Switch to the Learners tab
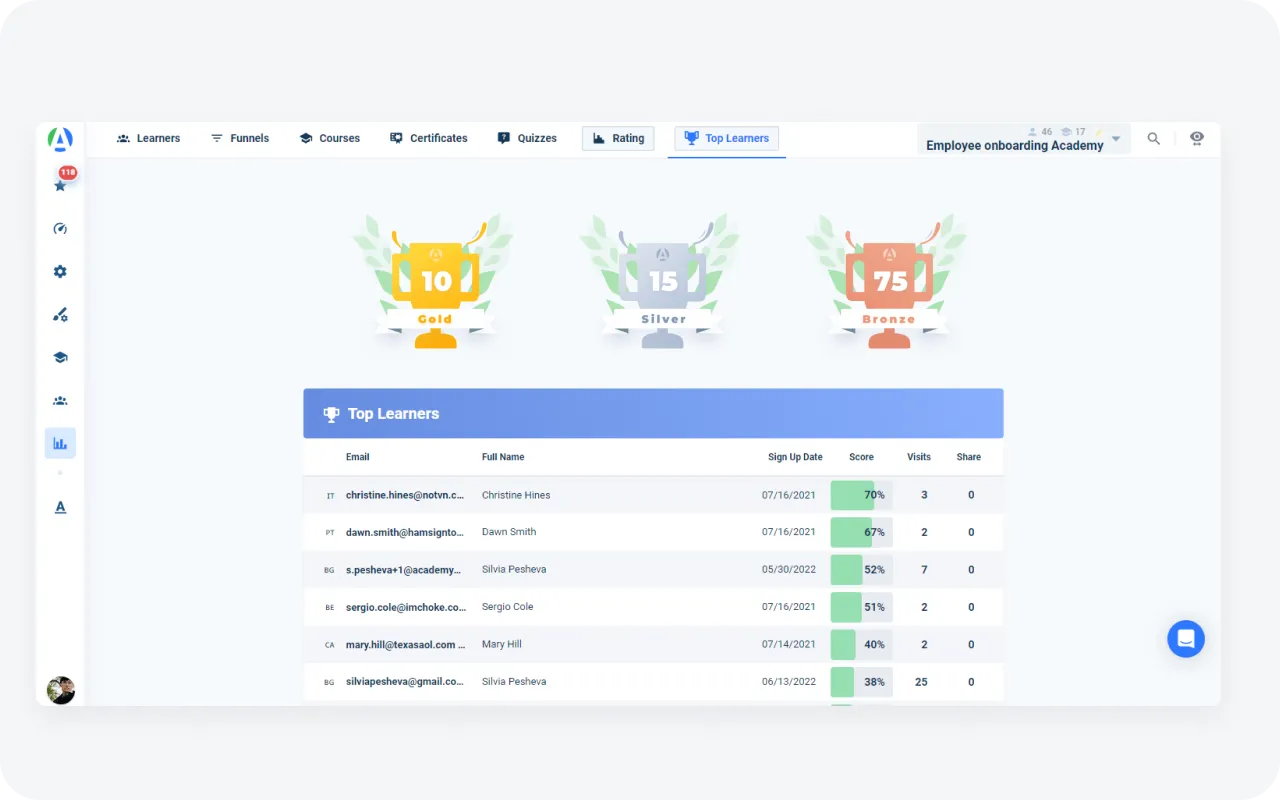The height and width of the screenshot is (800, 1280). pos(148,138)
